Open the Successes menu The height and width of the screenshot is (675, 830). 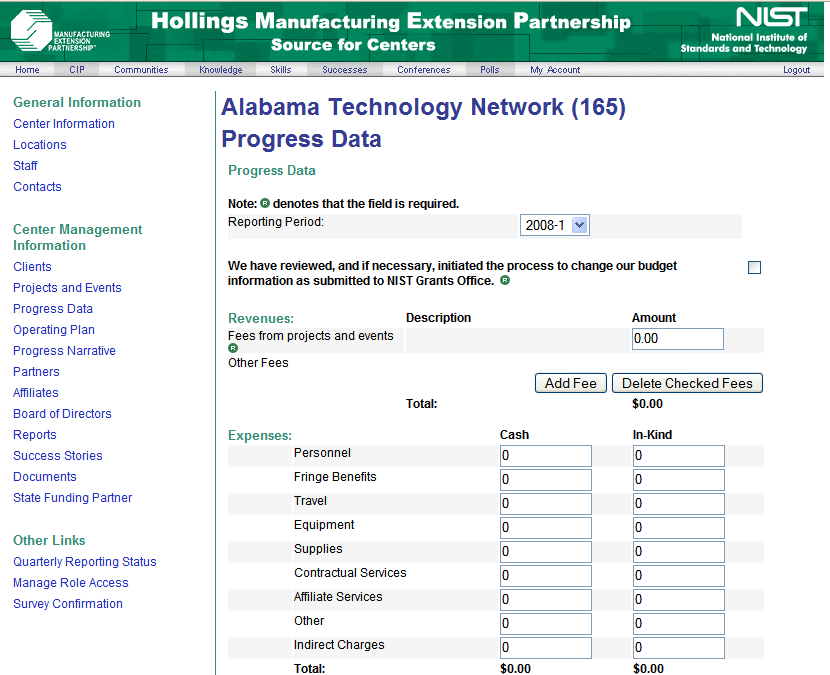pos(345,69)
